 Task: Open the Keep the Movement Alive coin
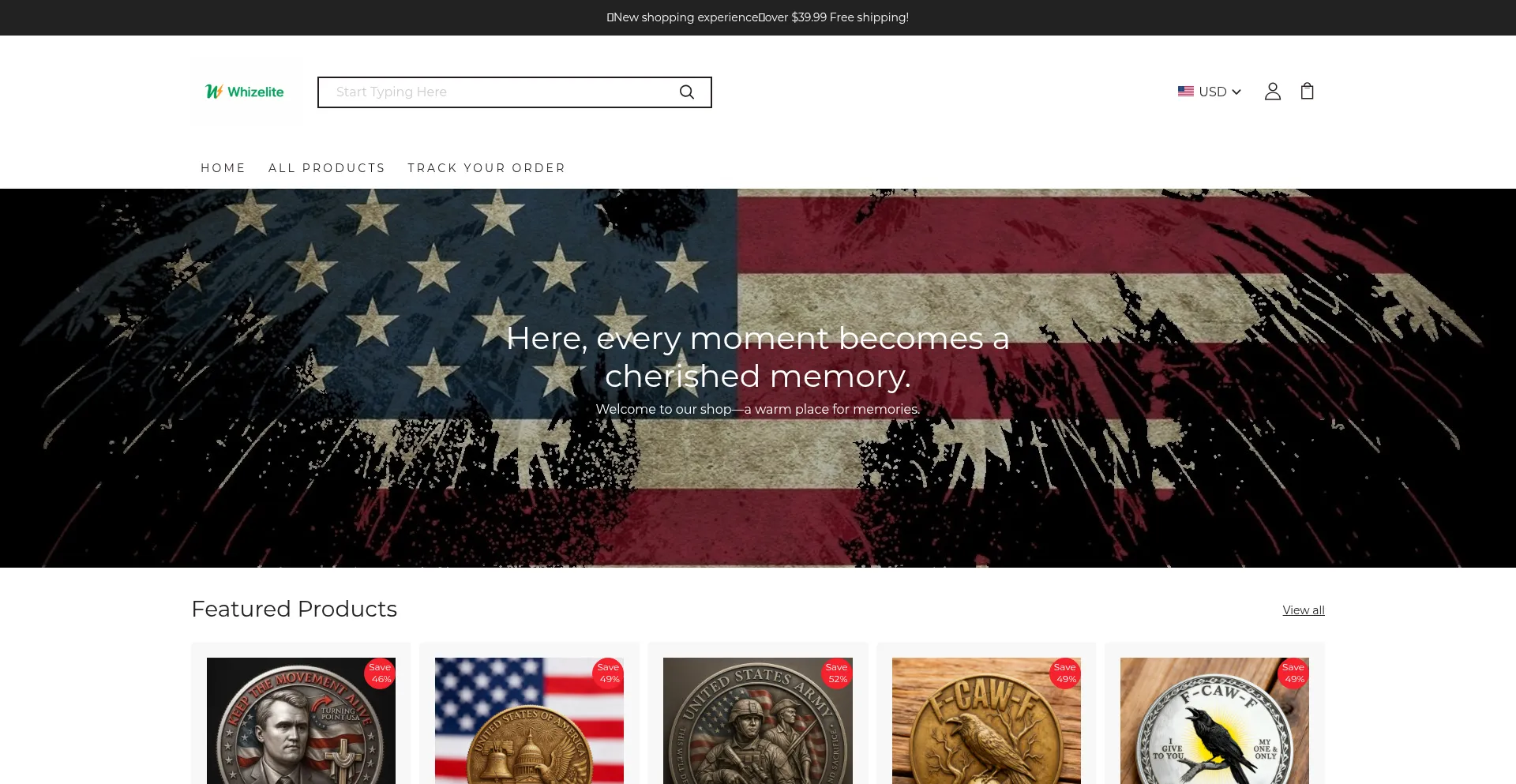tap(301, 721)
